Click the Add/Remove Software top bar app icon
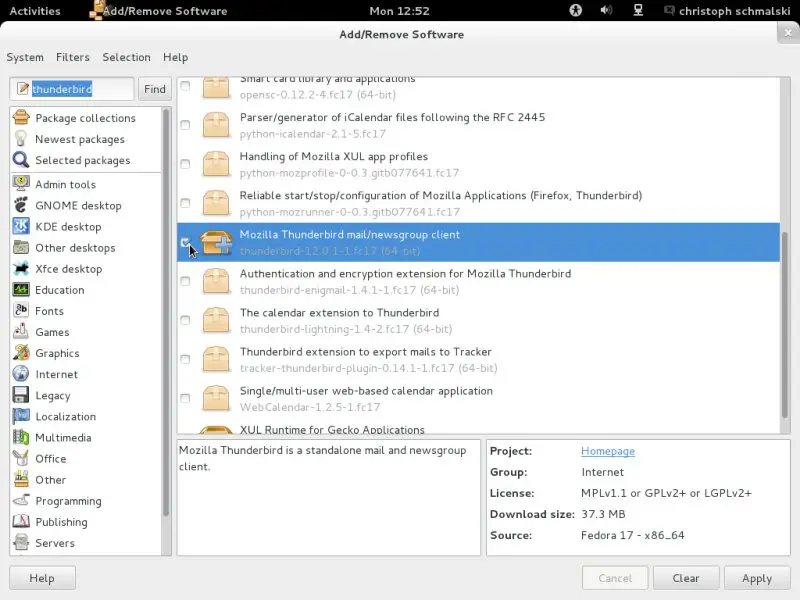Image resolution: width=800 pixels, height=600 pixels. coord(95,10)
